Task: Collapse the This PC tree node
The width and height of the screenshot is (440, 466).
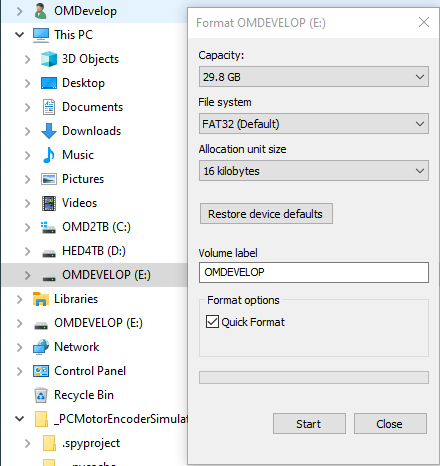Action: point(20,35)
